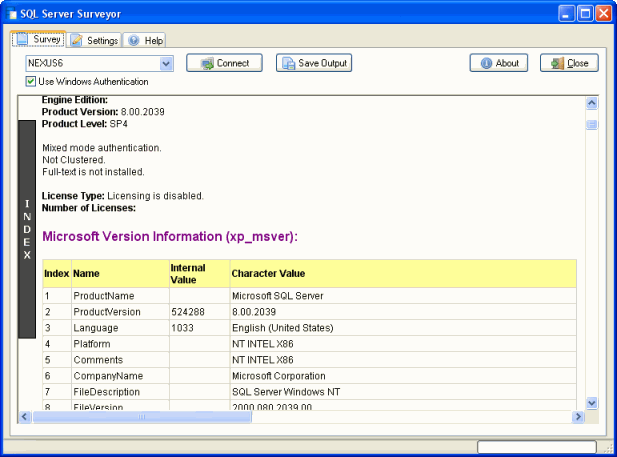Click the Platform row NT INTEL X86 value
617x457 pixels.
coord(403,344)
